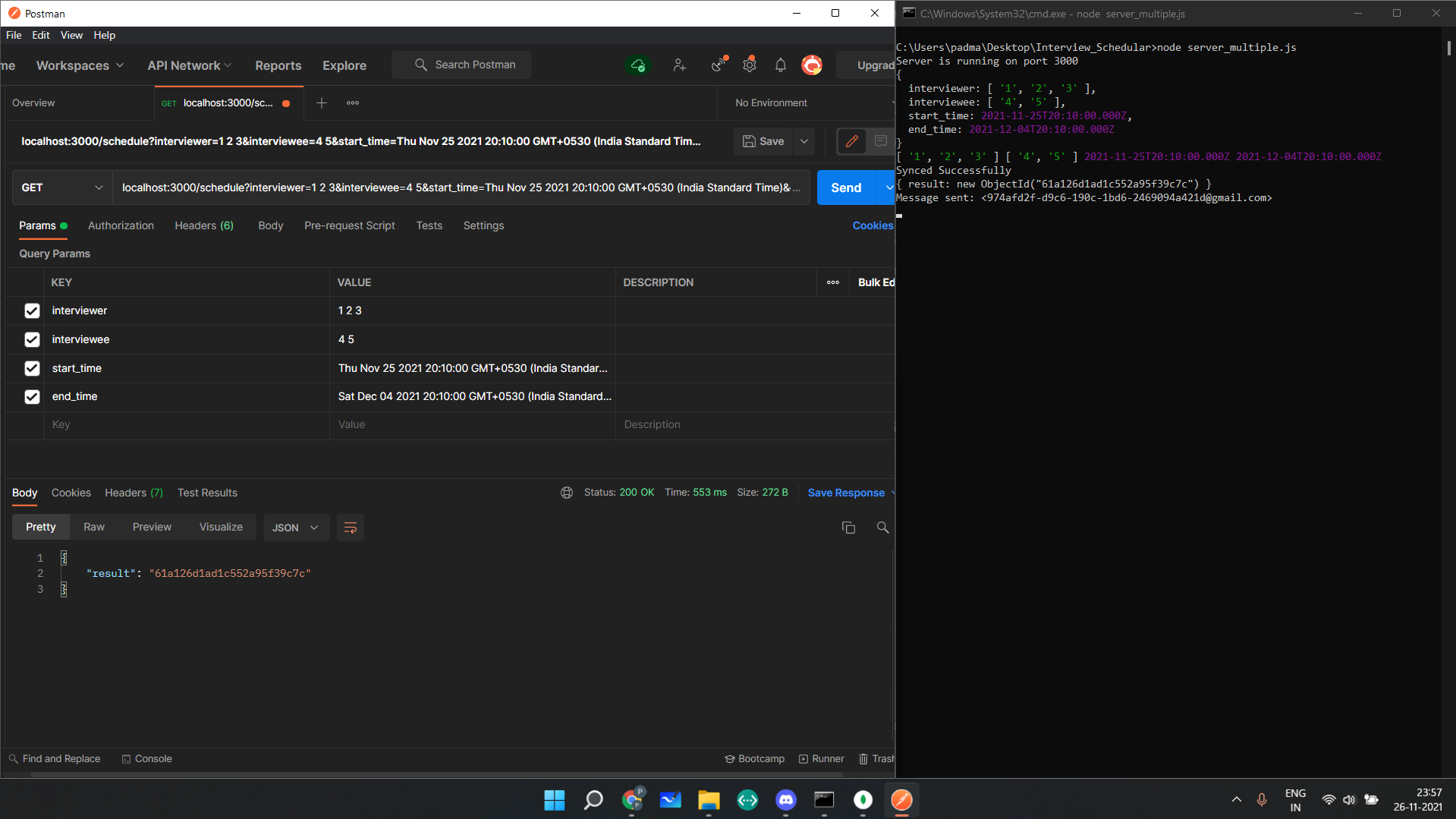Click the request URL input field
The height and width of the screenshot is (819, 1456).
(x=461, y=187)
